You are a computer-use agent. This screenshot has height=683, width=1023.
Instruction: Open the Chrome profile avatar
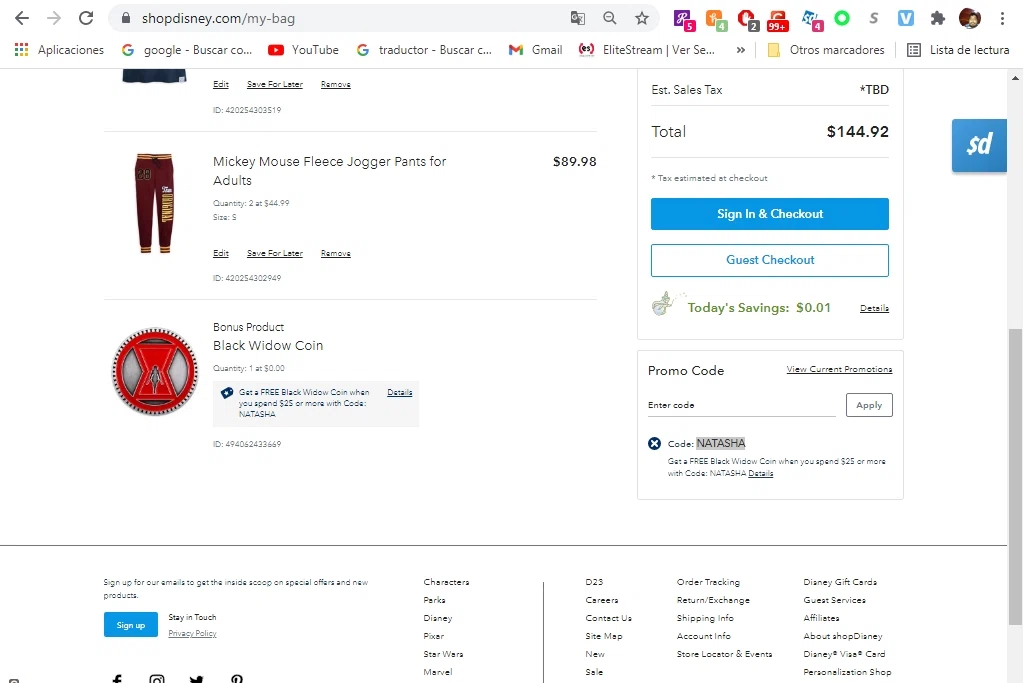tap(970, 18)
